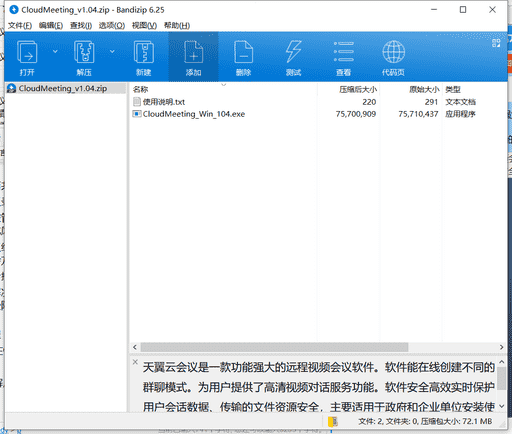The image size is (512, 434).
Task: Click the yellow archive icon in status bar
Action: [x=332, y=422]
